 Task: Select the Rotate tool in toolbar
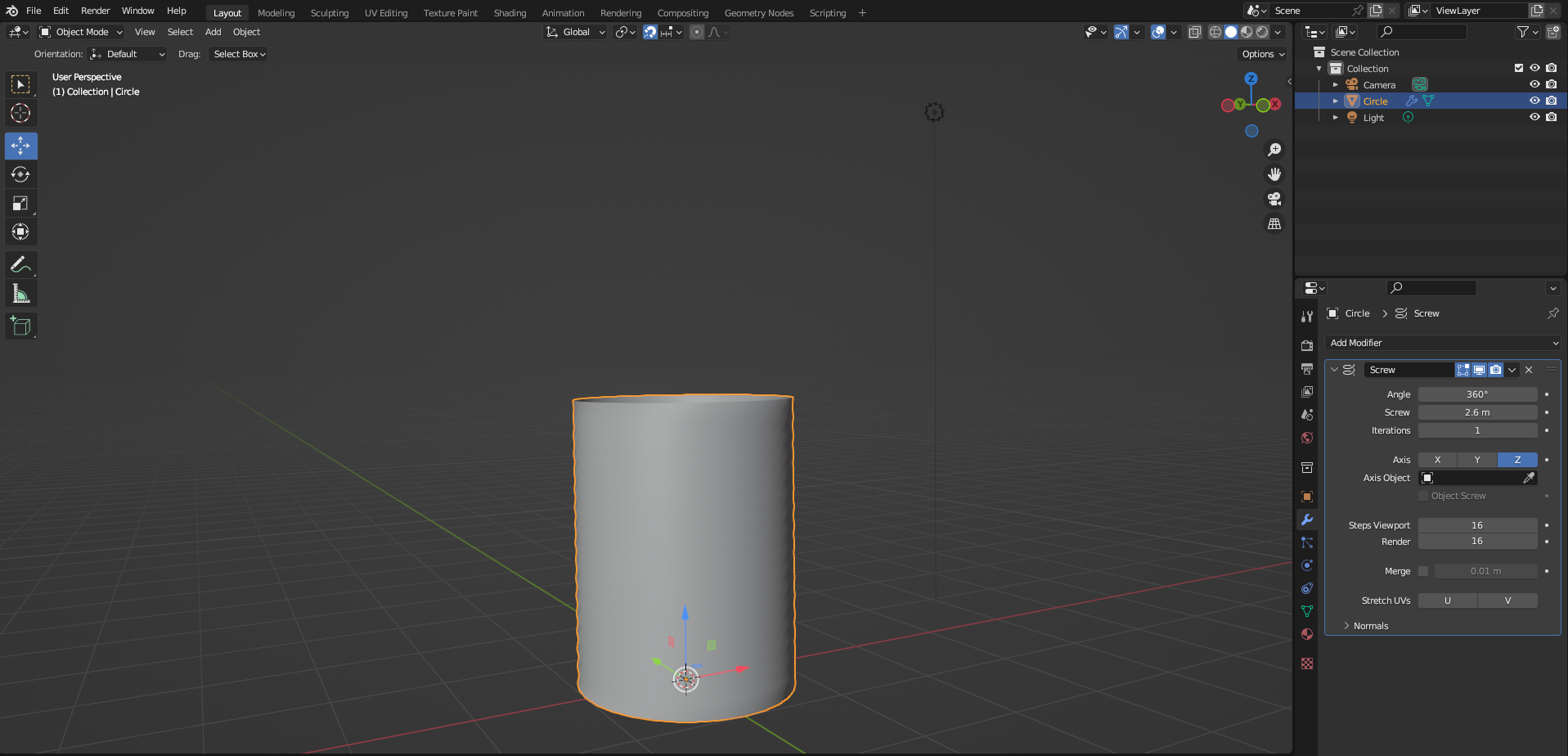point(20,174)
